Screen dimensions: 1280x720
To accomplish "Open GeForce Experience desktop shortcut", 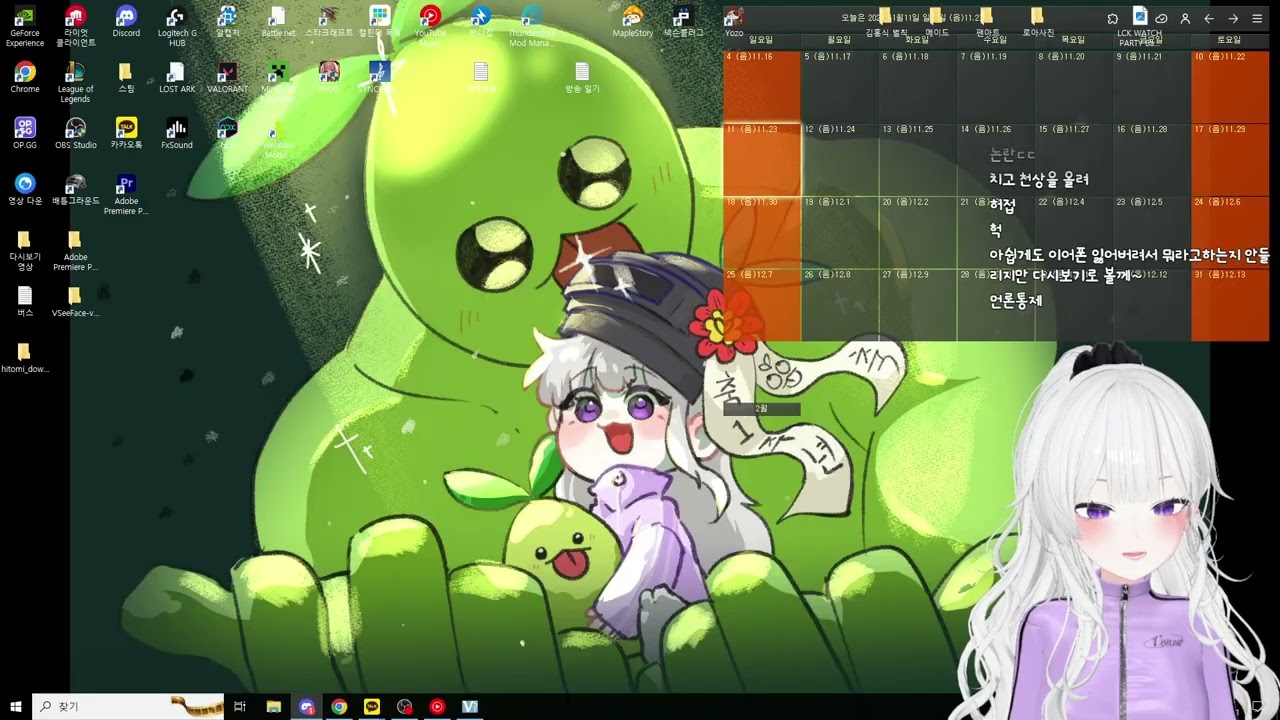I will coord(25,26).
